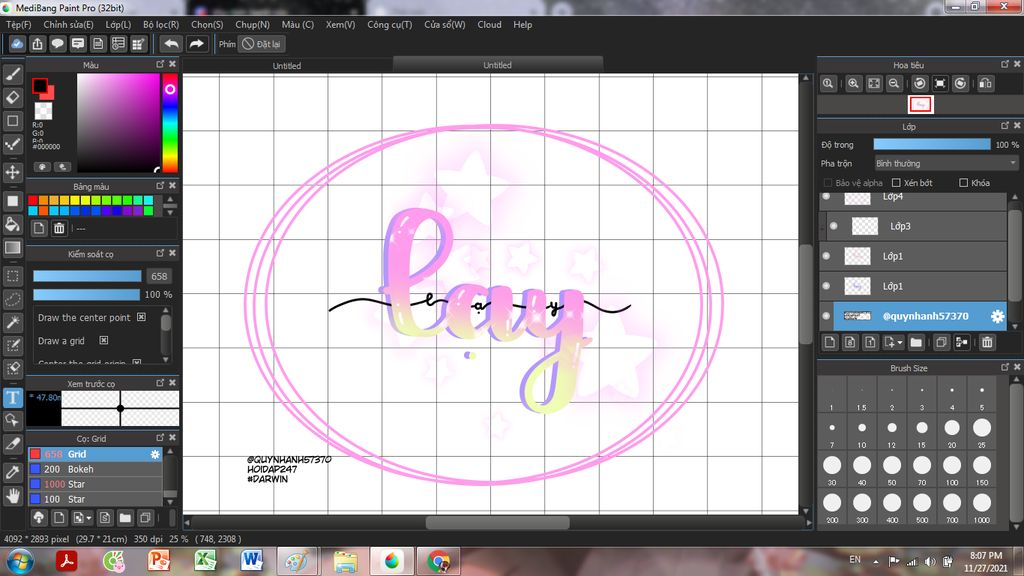The width and height of the screenshot is (1024, 576).
Task: Toggle Bảo vệ alpha checkbox
Action: (x=827, y=183)
